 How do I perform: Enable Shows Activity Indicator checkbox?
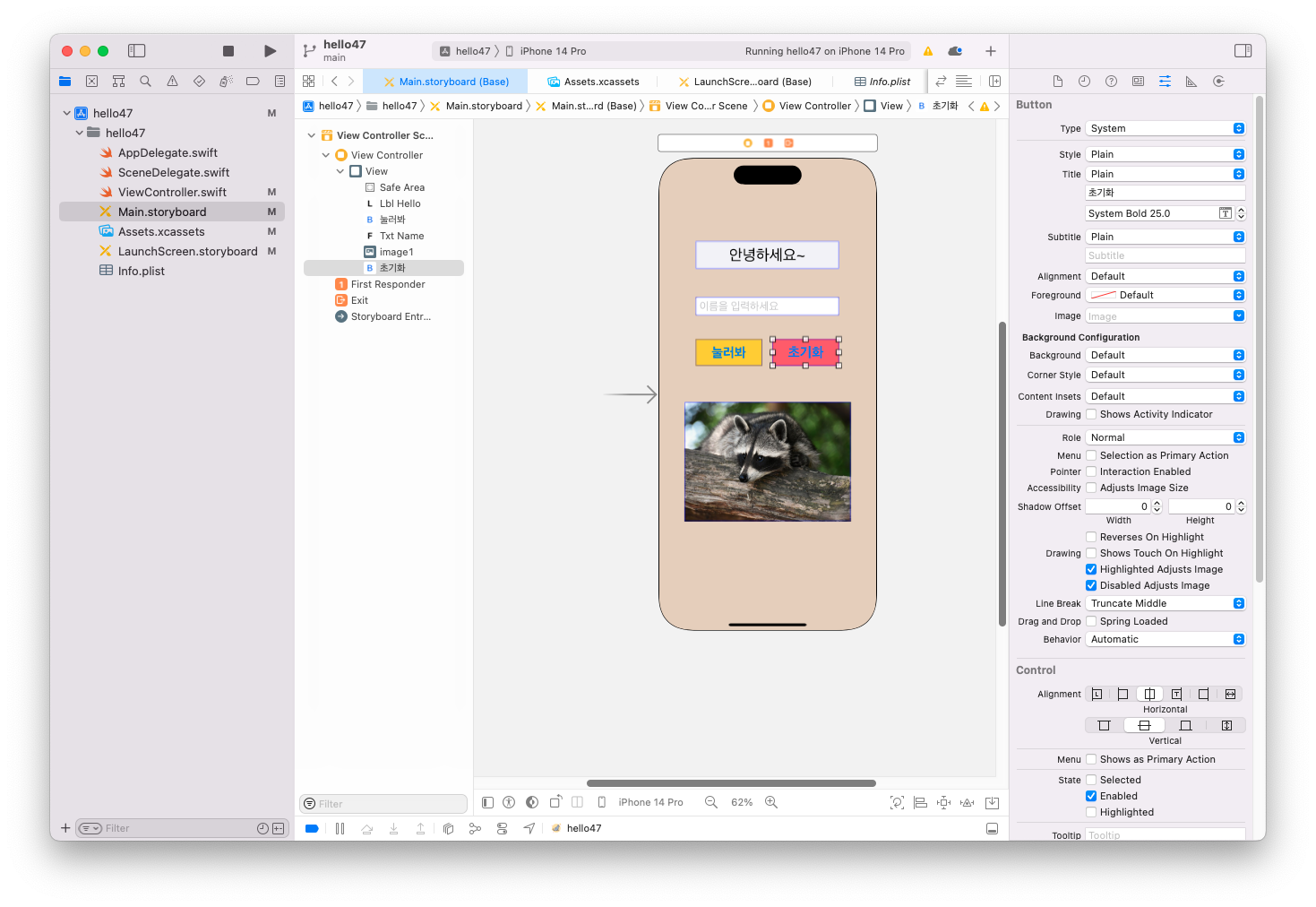[x=1091, y=414]
